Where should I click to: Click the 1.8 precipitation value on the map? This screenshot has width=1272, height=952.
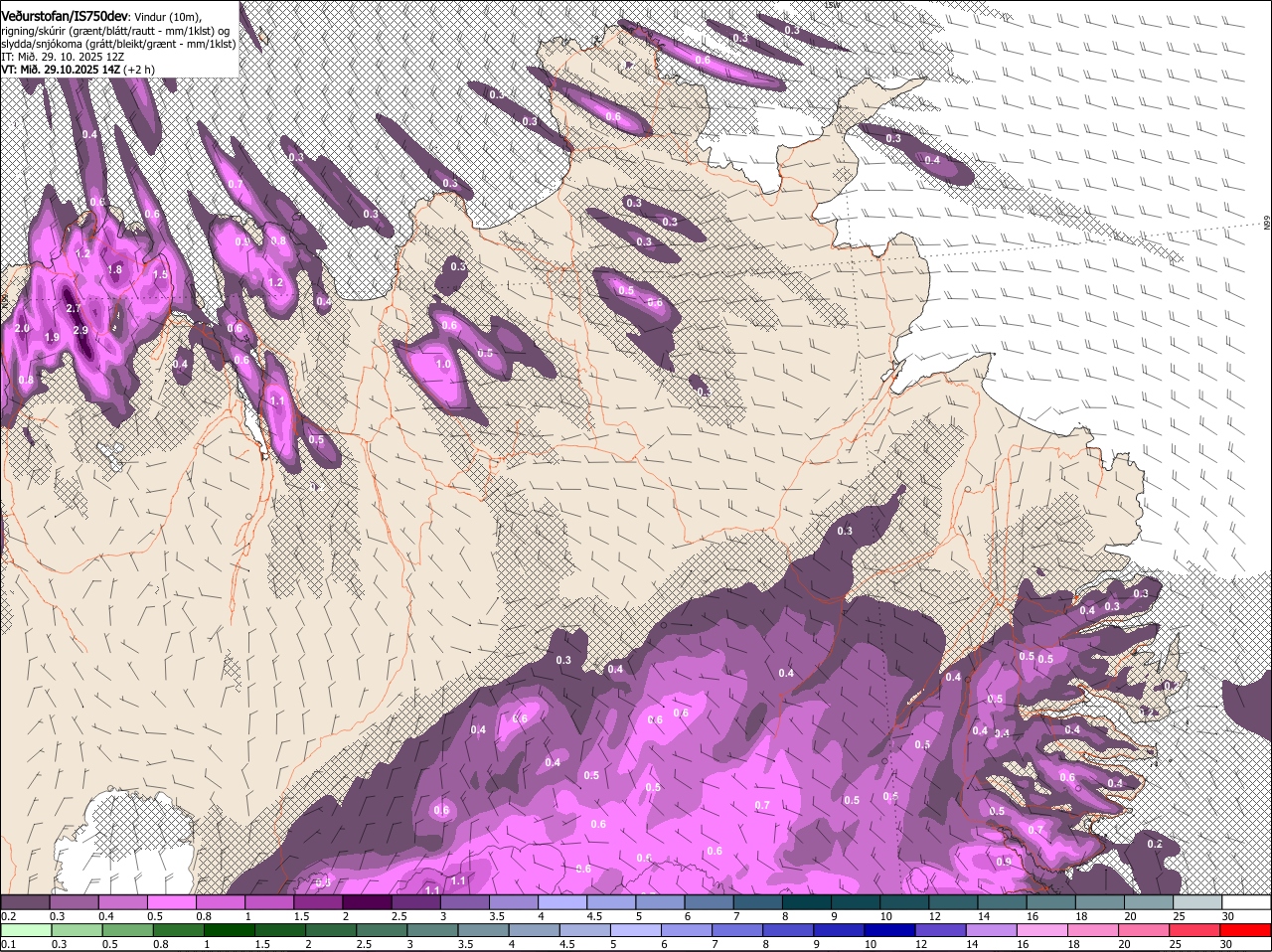click(x=114, y=269)
